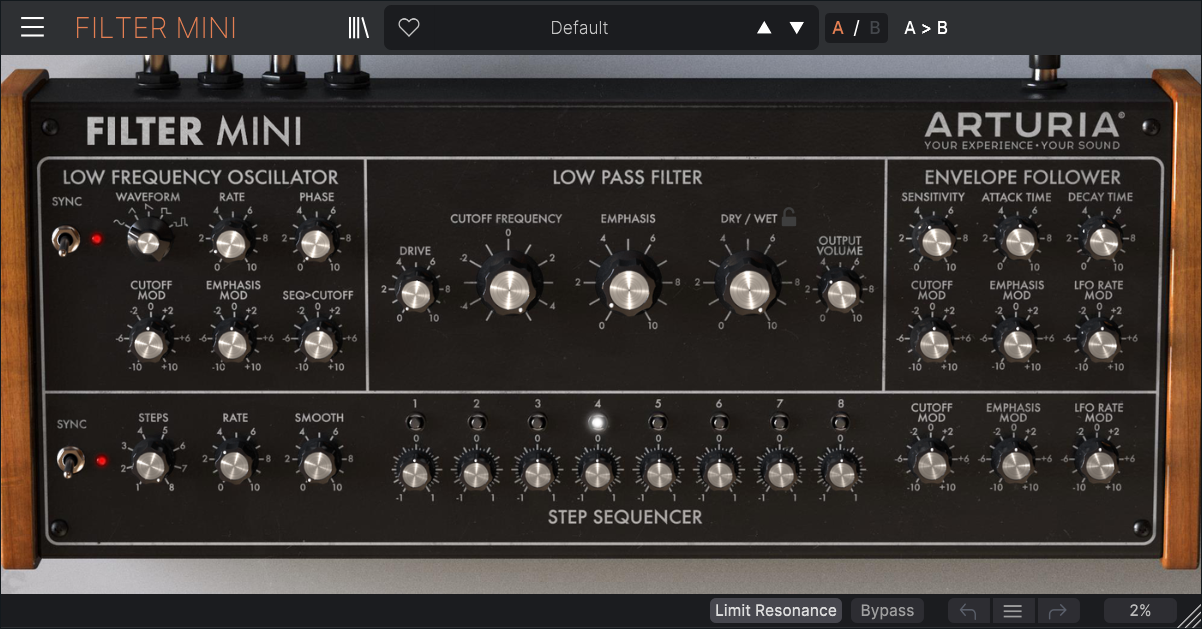Select the previous preset with up arrow

pyautogui.click(x=764, y=28)
